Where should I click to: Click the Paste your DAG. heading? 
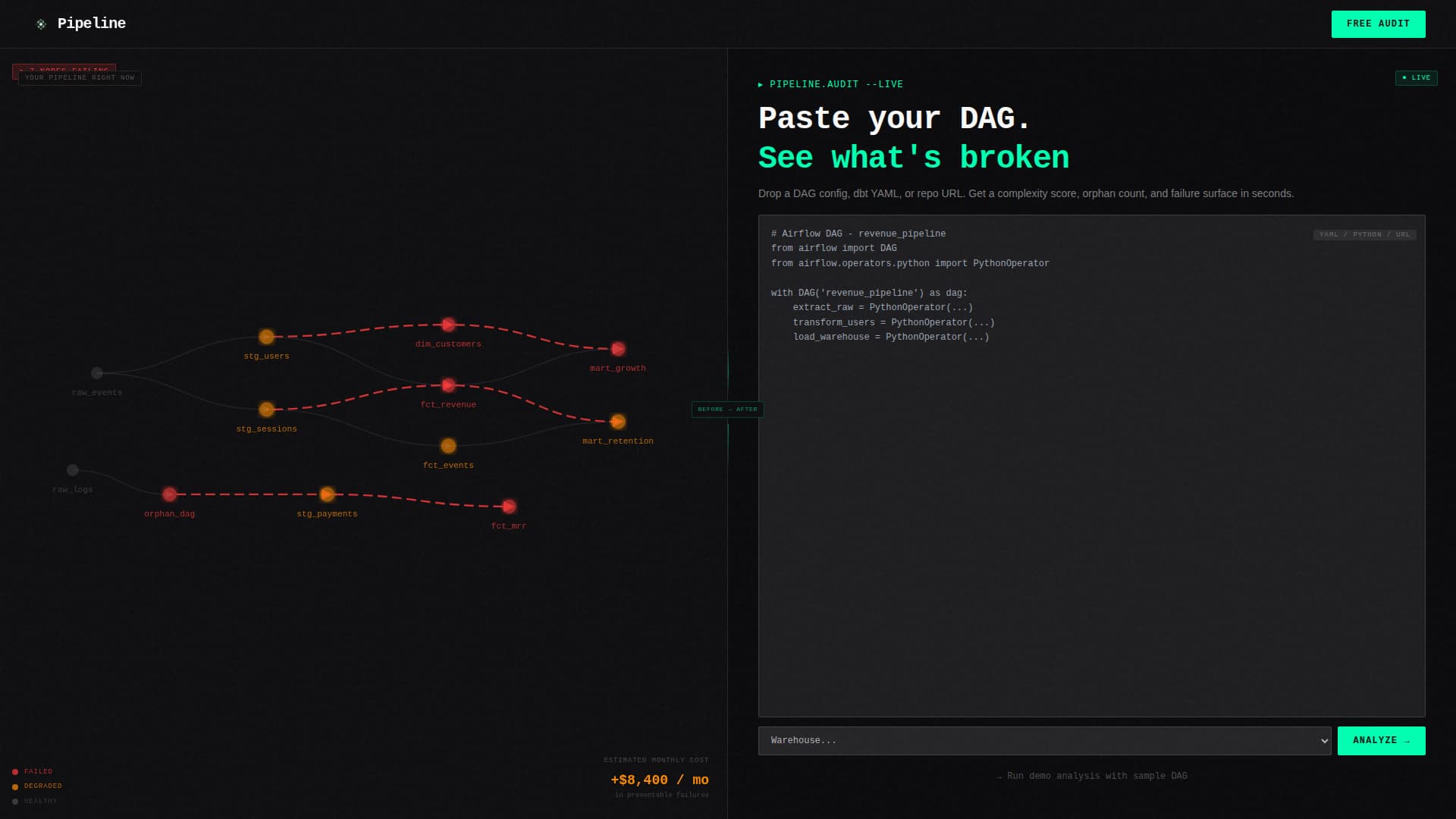895,118
